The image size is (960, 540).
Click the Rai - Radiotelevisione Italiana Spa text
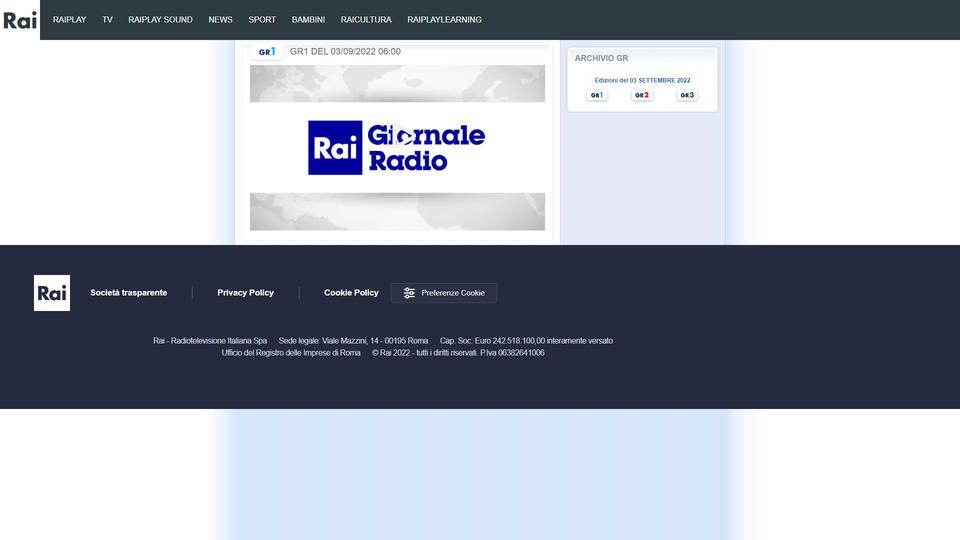point(210,340)
